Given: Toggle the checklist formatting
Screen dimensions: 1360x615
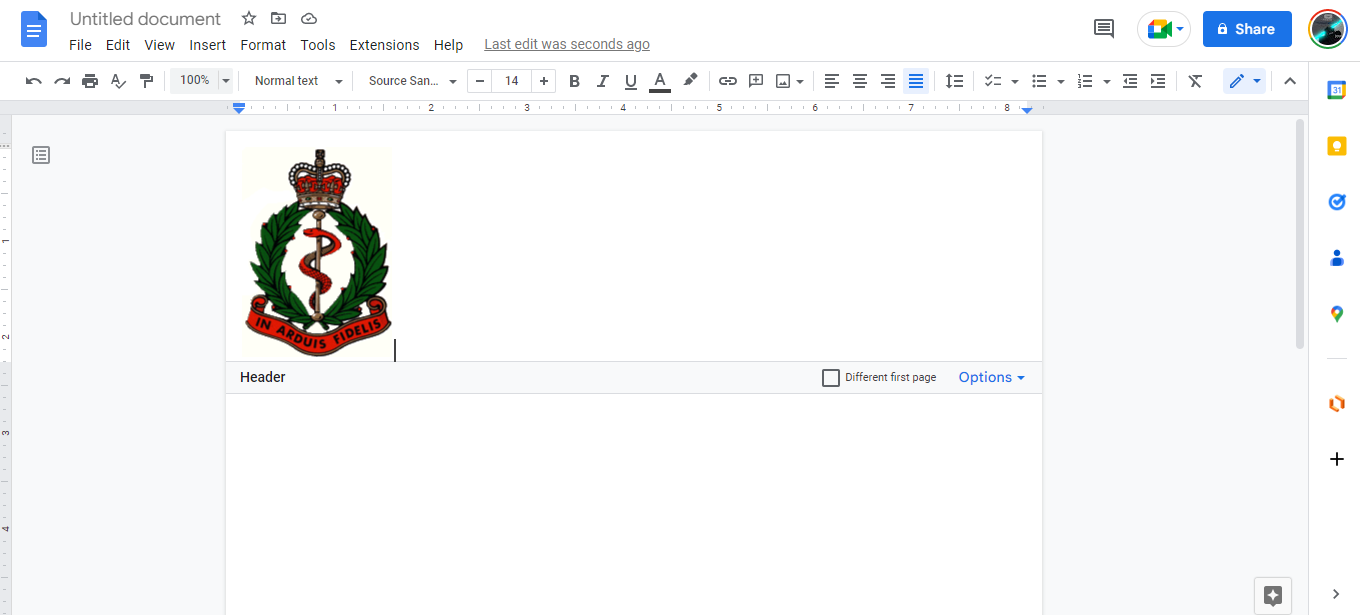Looking at the screenshot, I should pos(993,81).
